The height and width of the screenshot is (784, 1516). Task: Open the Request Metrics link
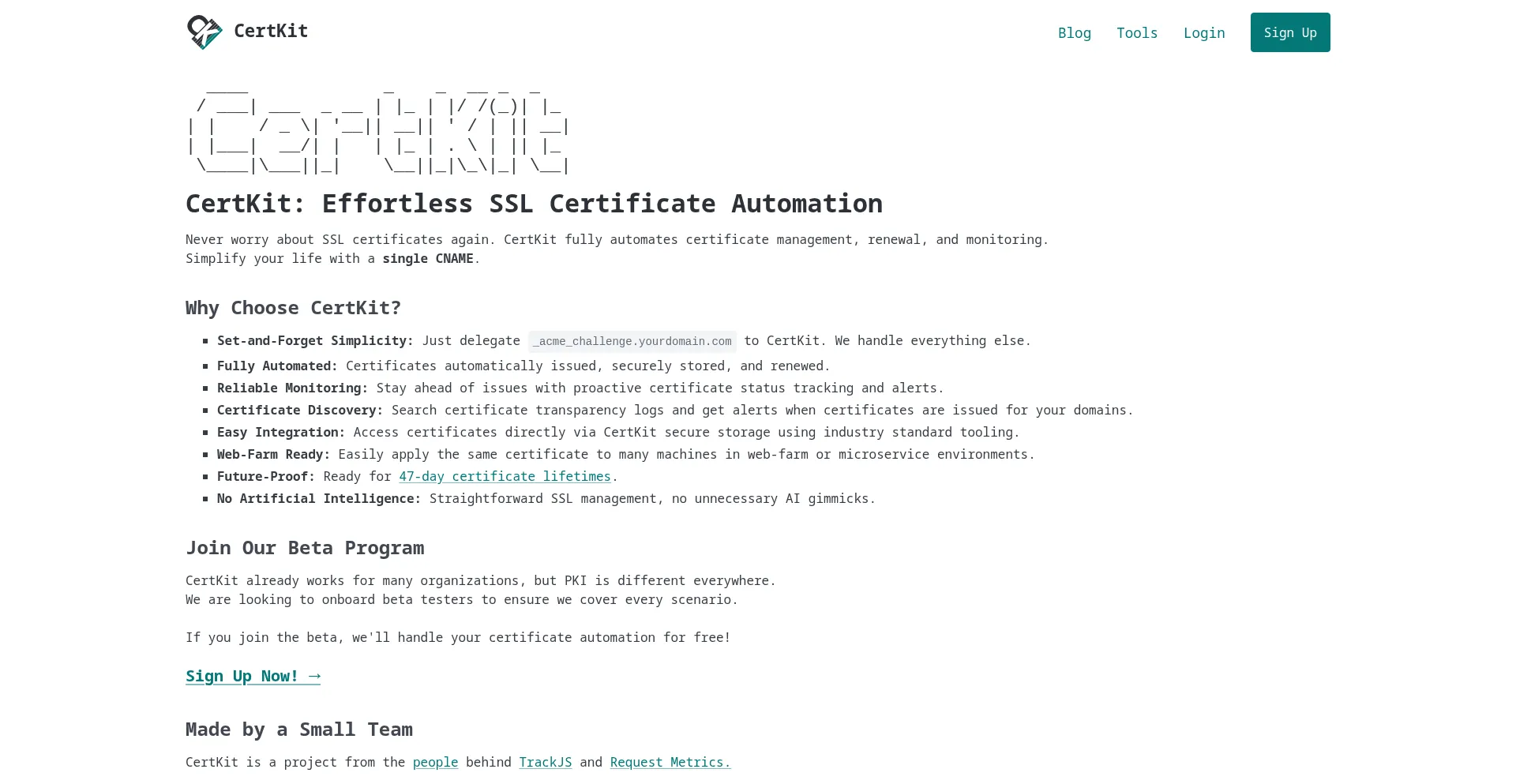tap(670, 763)
